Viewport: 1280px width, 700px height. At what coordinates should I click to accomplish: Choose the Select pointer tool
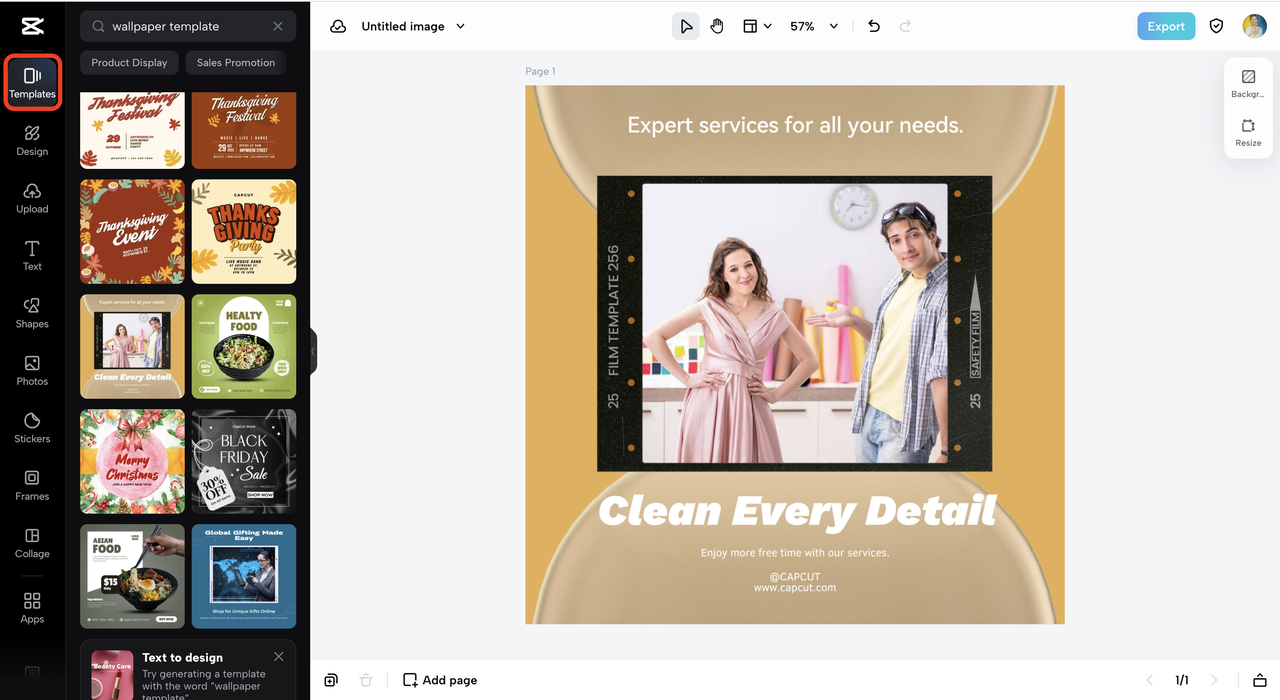685,26
